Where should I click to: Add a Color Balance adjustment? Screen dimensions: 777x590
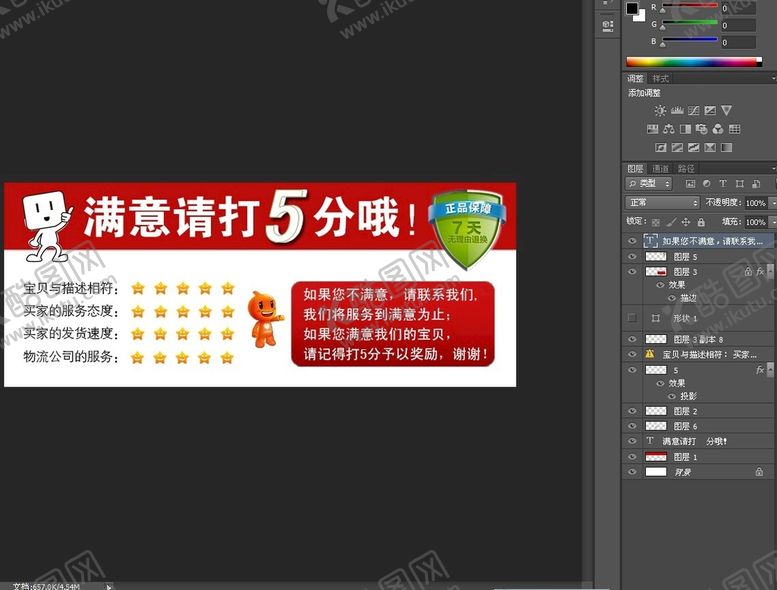point(669,129)
